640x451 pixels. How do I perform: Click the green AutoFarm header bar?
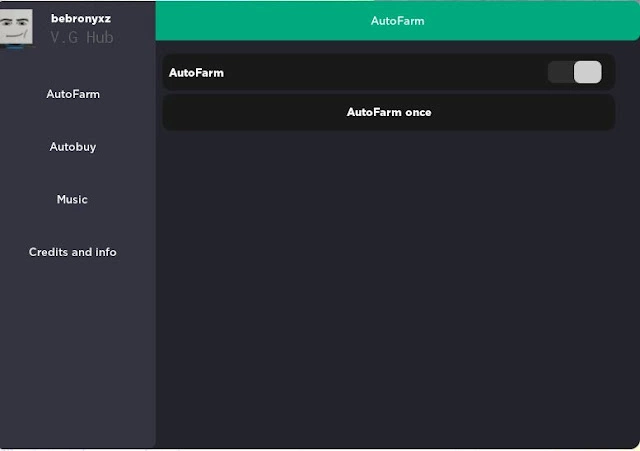[x=398, y=20]
